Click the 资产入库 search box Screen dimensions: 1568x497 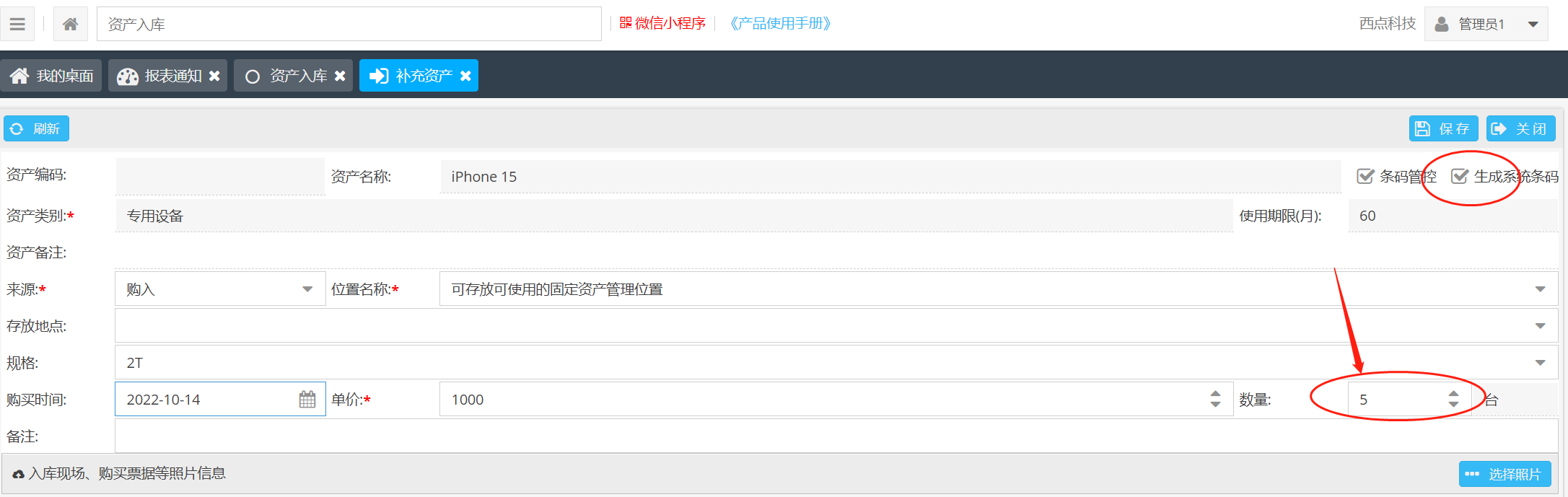point(349,24)
